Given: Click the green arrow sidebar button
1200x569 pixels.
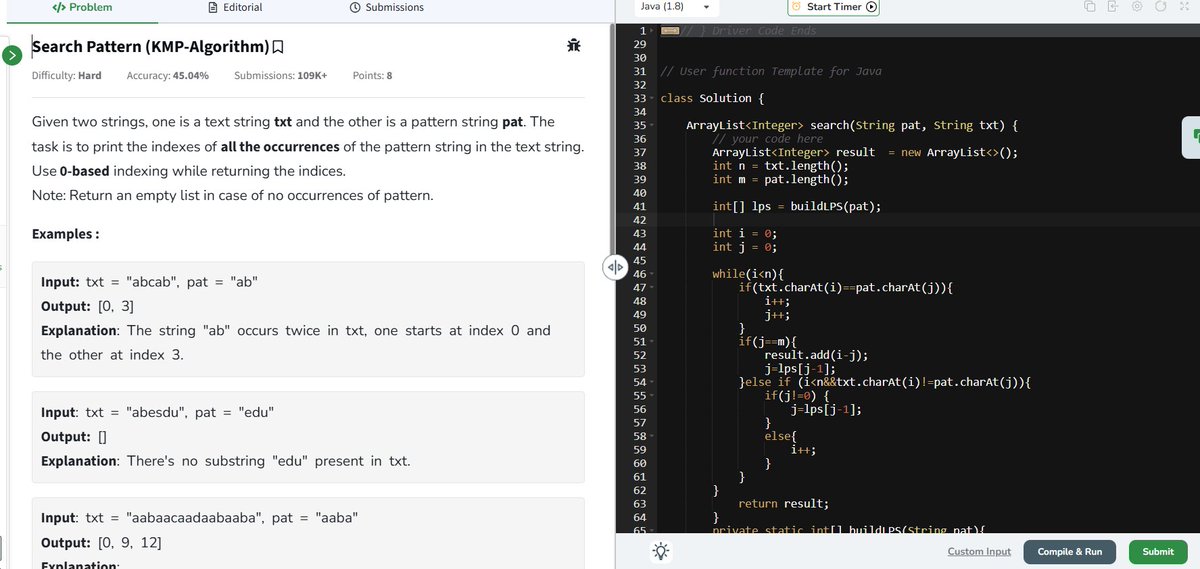Looking at the screenshot, I should 12,55.
